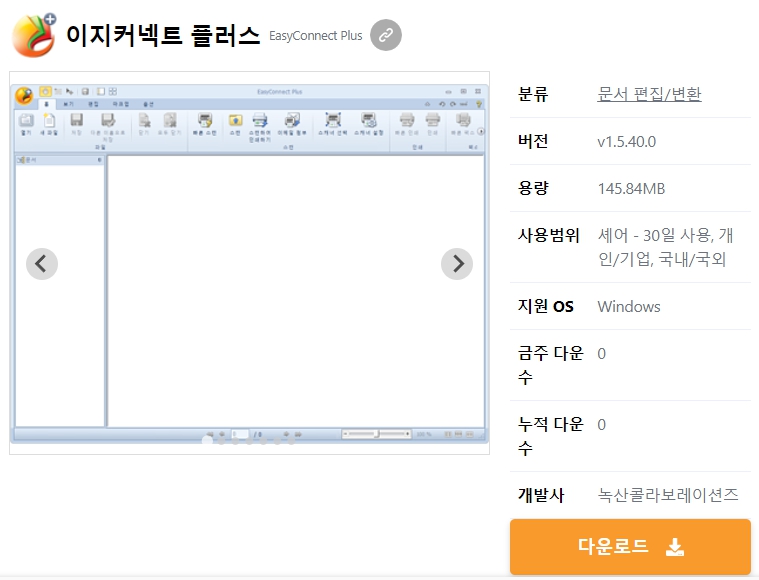Screen dimensions: 759x580
Task: Show the previous screenshot with the left arrow
Action: point(42,264)
